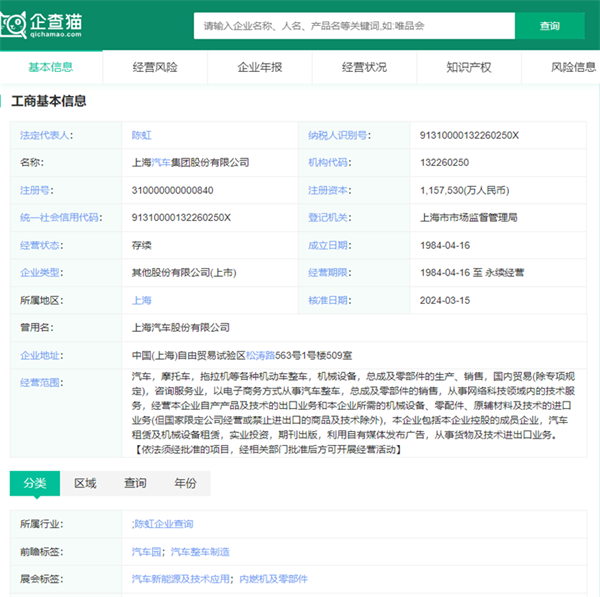Viewport: 600px width, 597px height.
Task: Switch to the 基本信息 tab
Action: point(50,68)
